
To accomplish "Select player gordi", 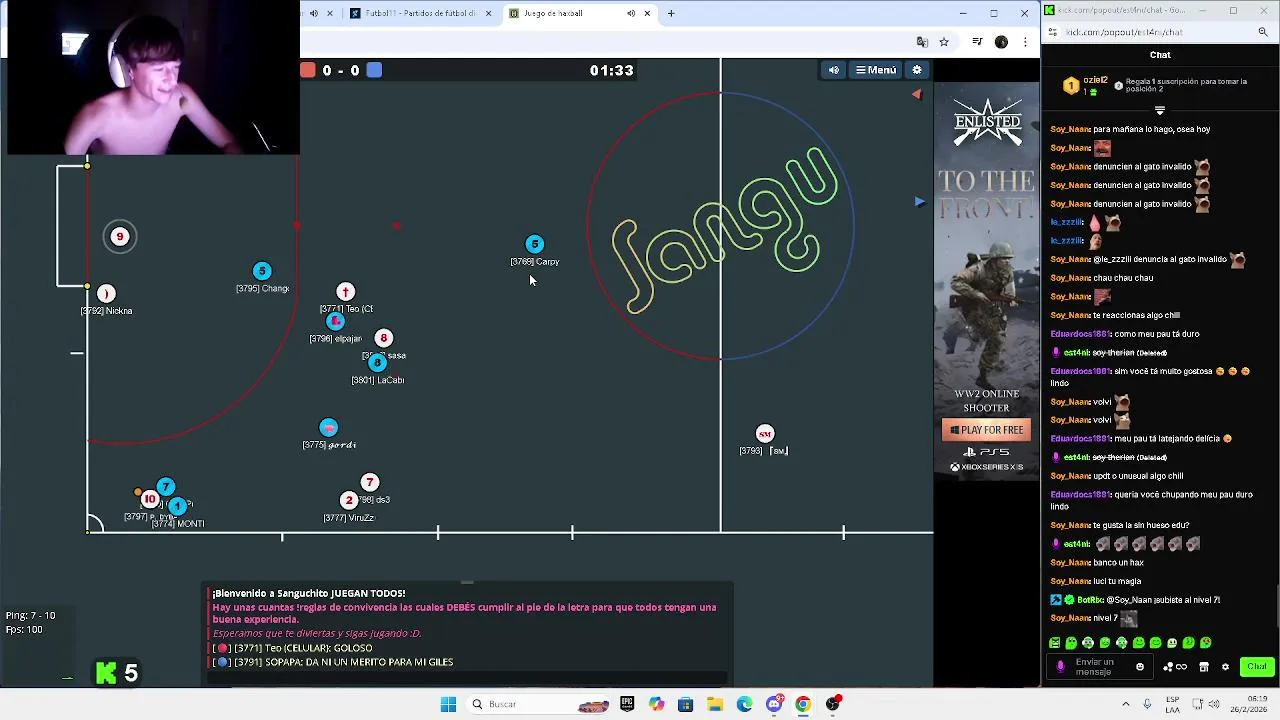I will pos(328,428).
